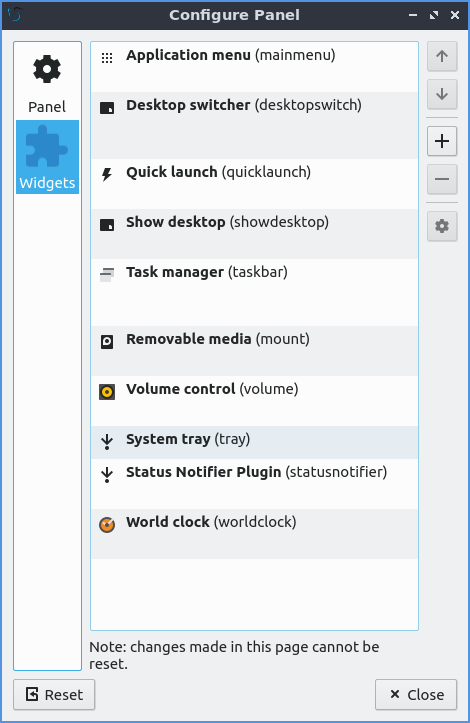Select the Widgets tab
Screen dimensions: 470x723
47,157
